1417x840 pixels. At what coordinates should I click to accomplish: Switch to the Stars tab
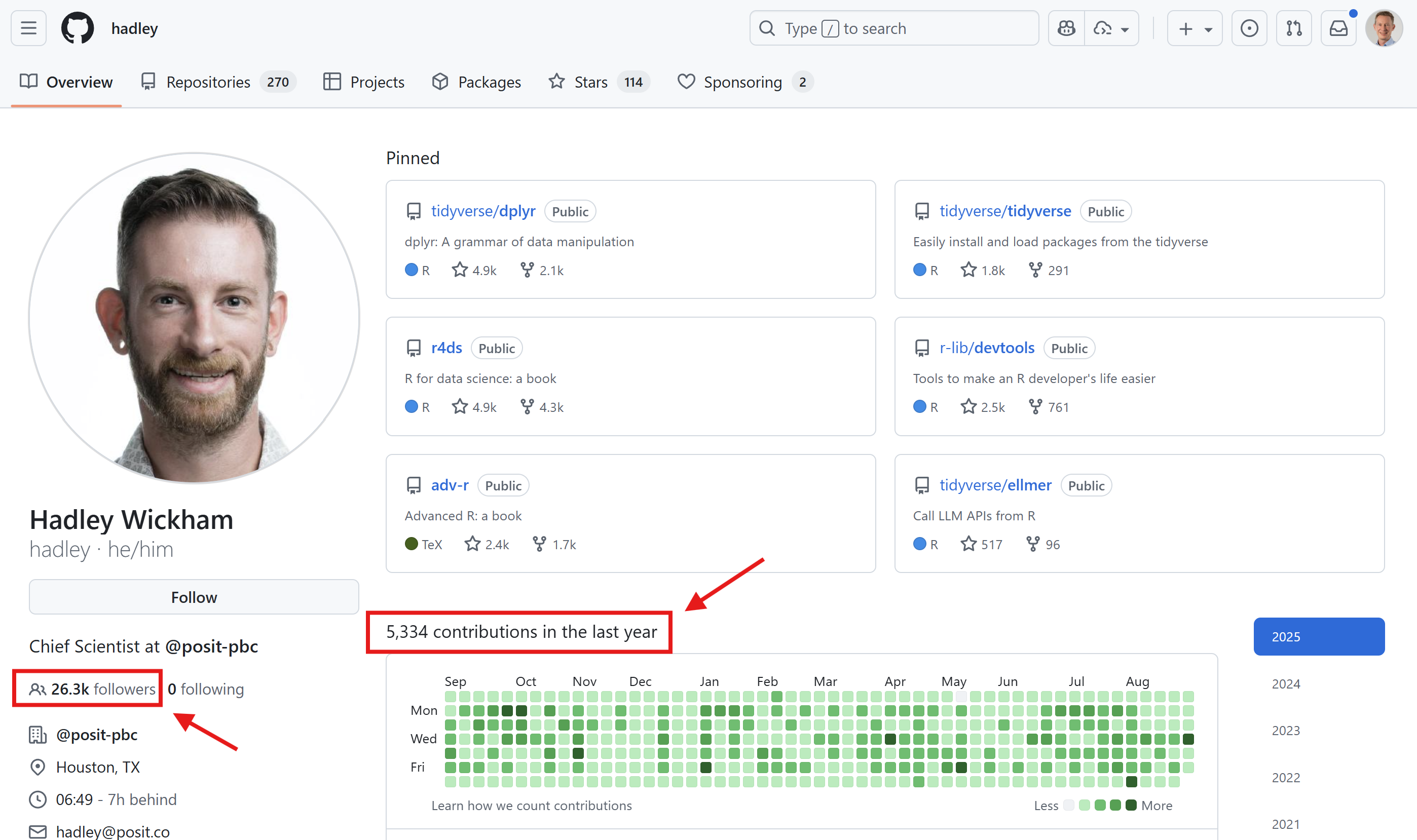point(590,82)
